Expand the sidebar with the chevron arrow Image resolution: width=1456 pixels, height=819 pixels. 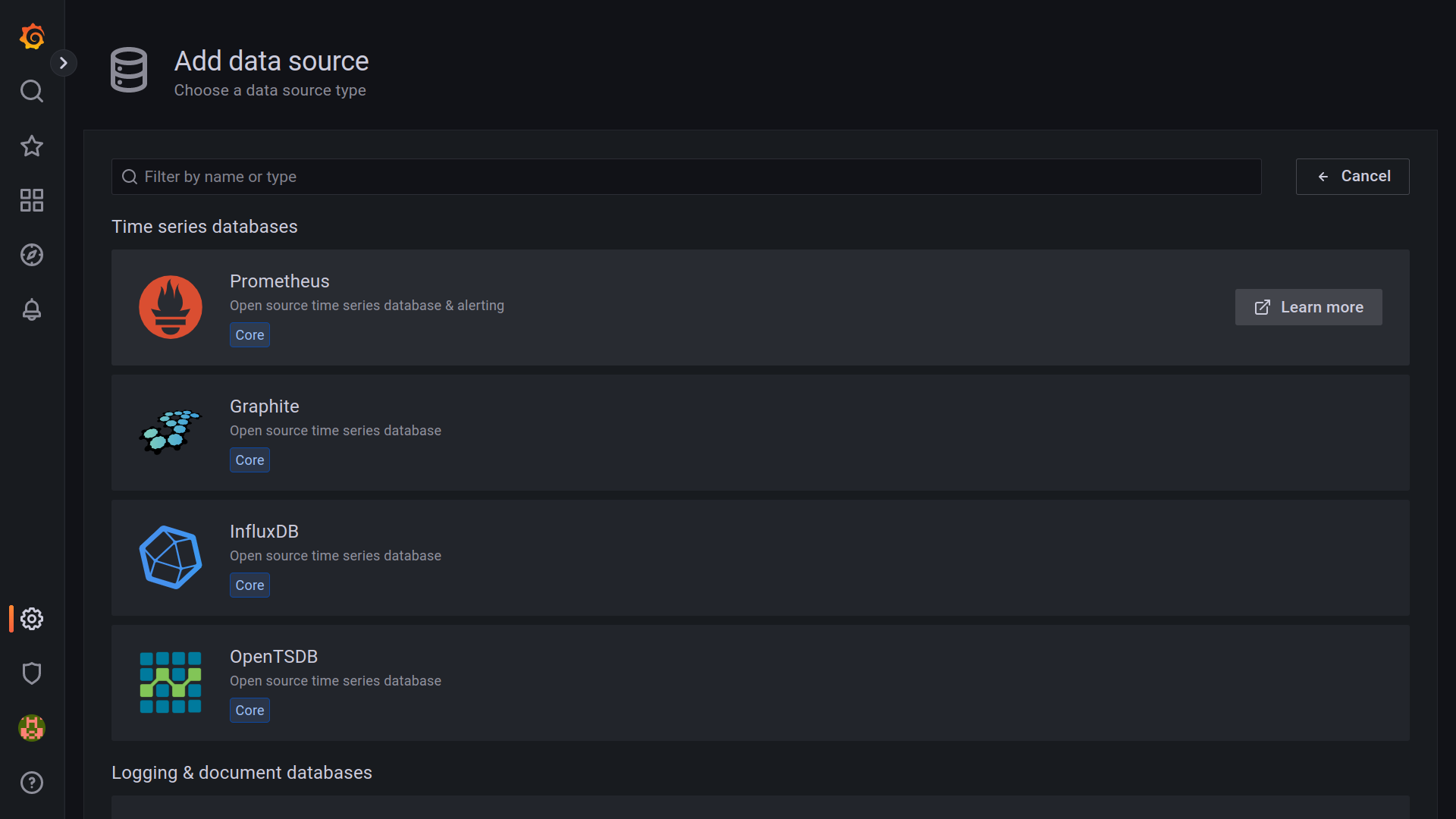click(x=64, y=63)
